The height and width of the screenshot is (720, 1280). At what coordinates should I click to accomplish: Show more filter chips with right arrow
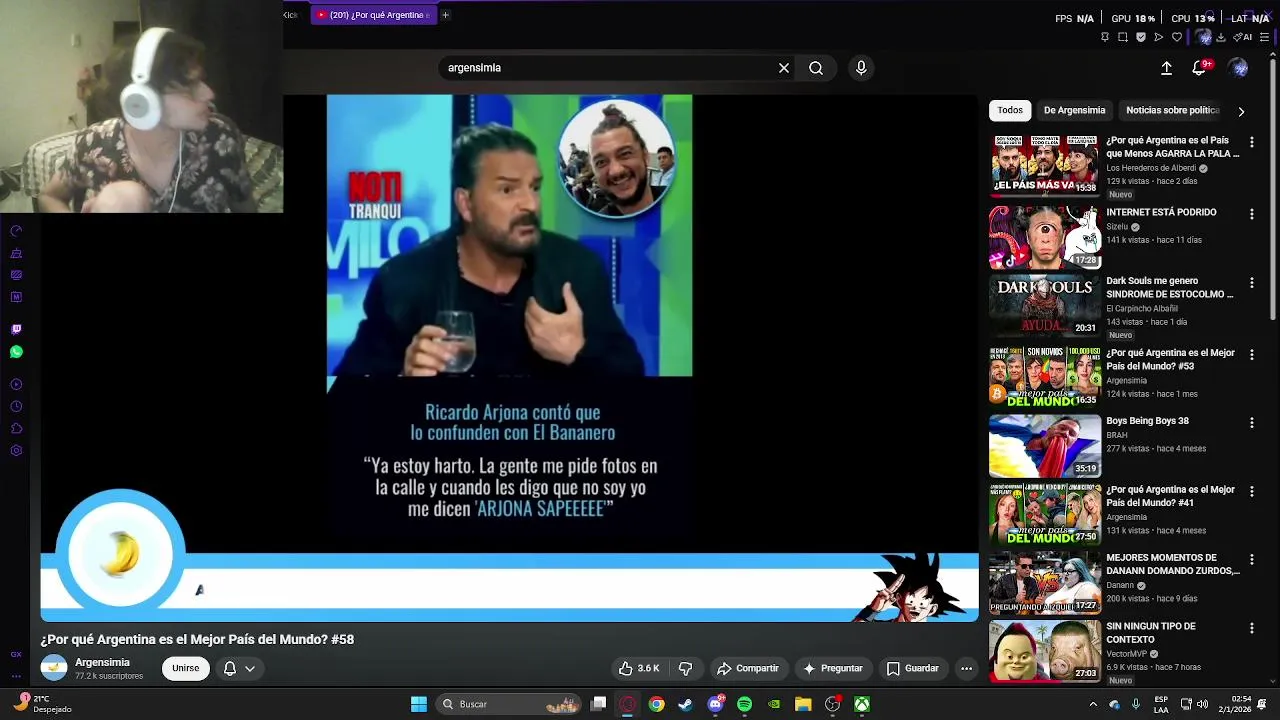pos(1241,111)
